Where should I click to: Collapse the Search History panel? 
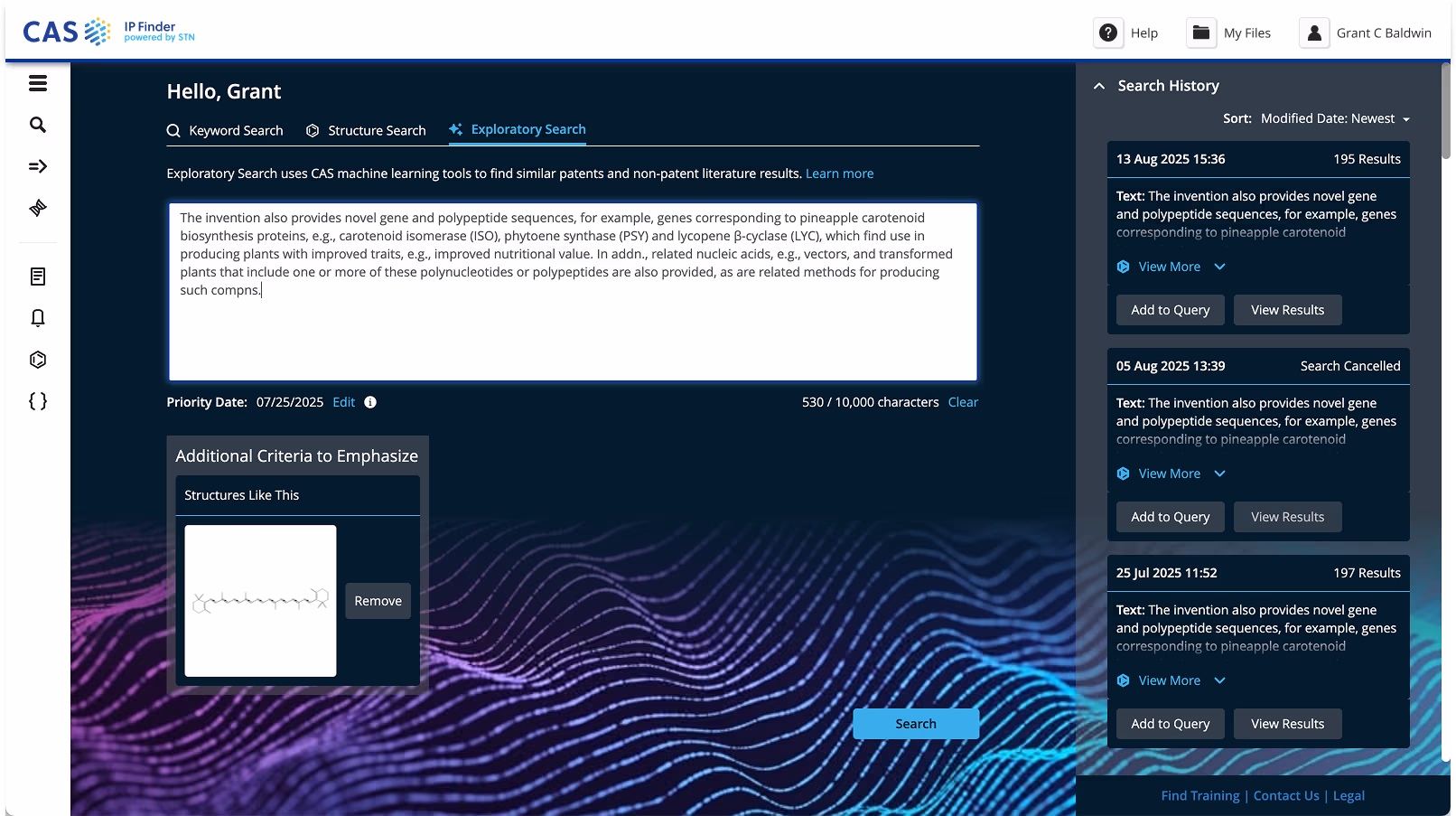pos(1099,86)
